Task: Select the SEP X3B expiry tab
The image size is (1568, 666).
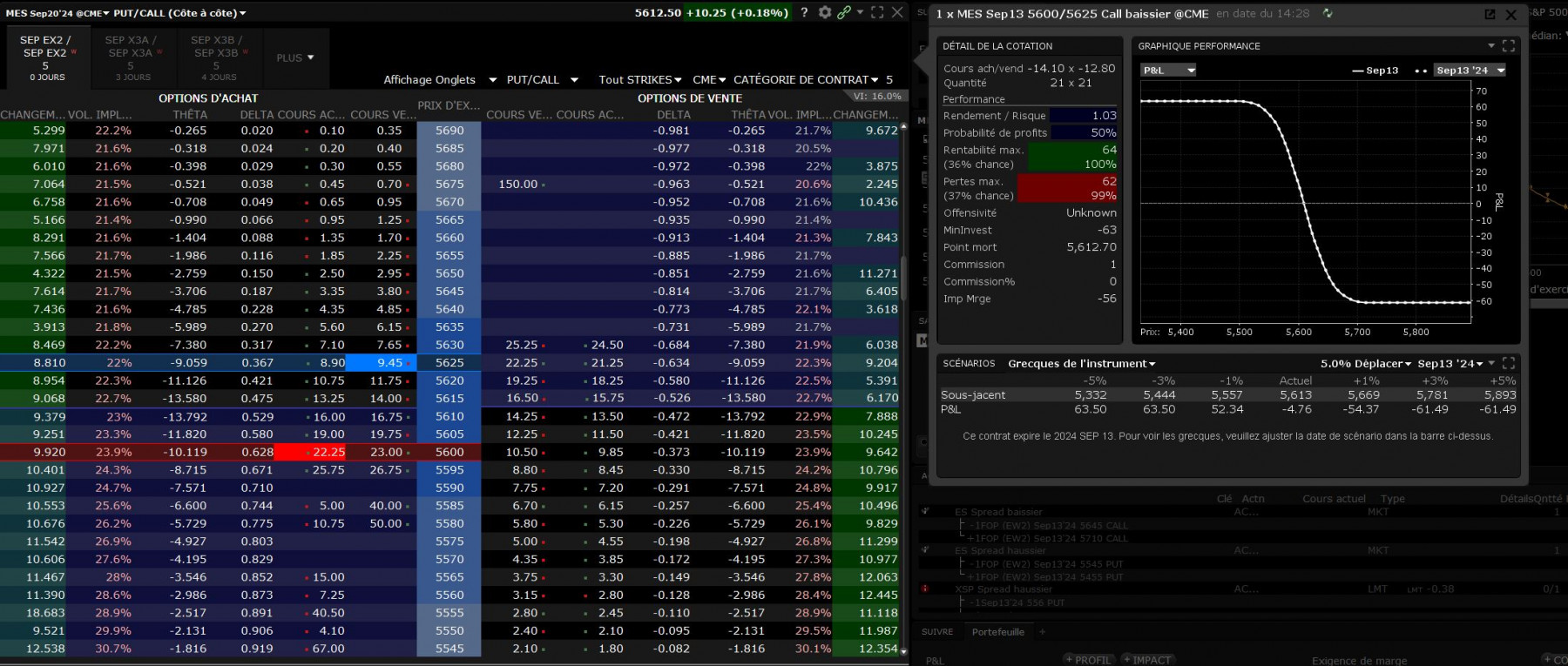Action: [217, 57]
